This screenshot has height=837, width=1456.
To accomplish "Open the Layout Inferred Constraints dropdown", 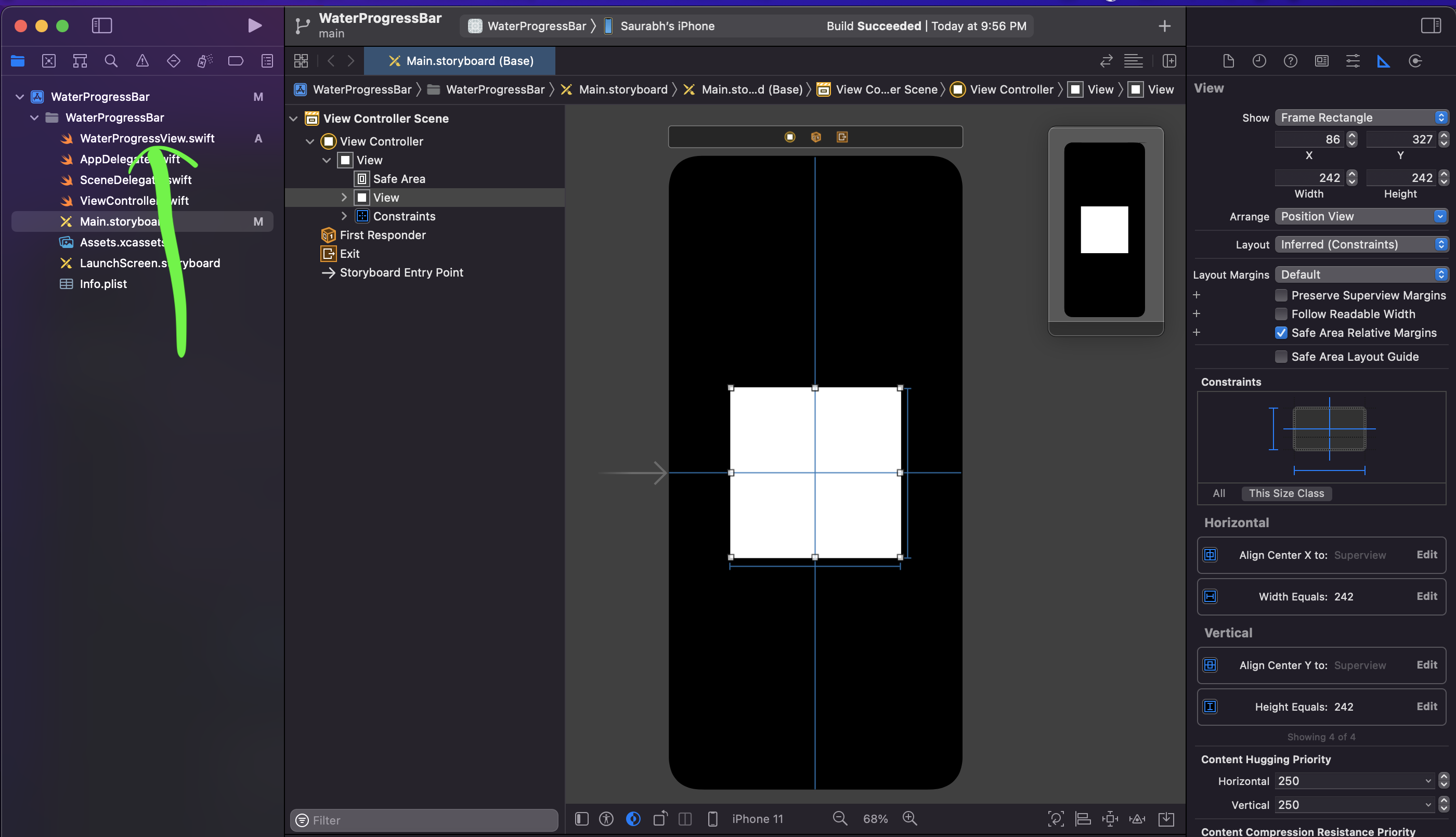I will (x=1361, y=244).
